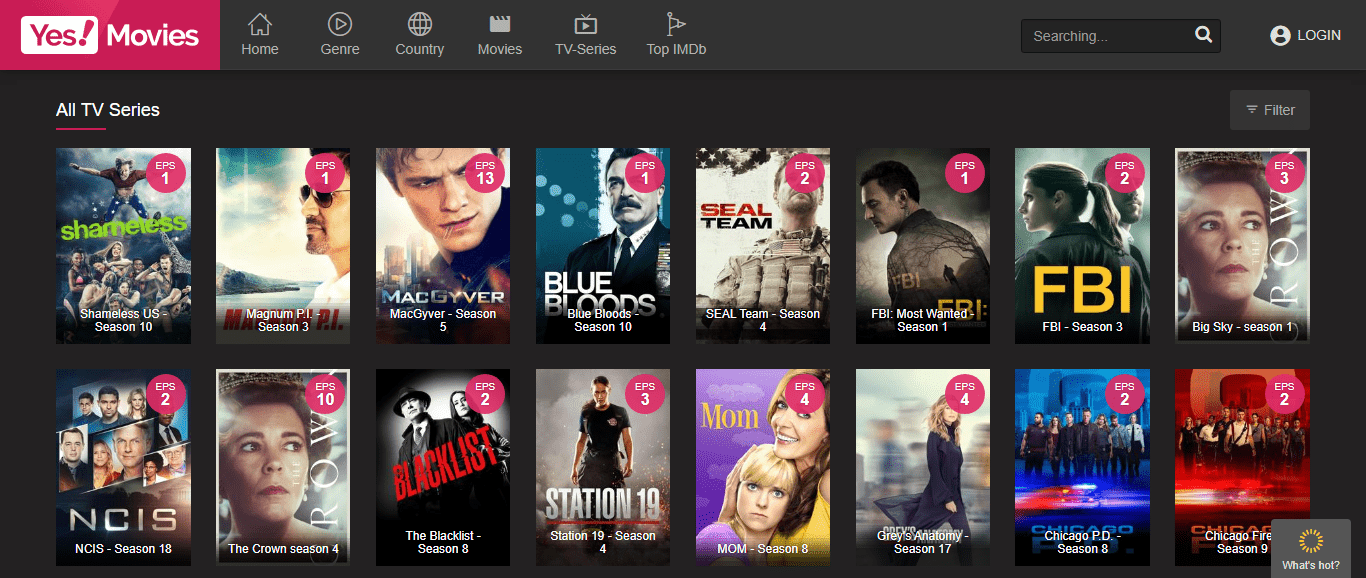Click EPS 1 badge on Shameless US
The image size is (1366, 578).
(166, 173)
